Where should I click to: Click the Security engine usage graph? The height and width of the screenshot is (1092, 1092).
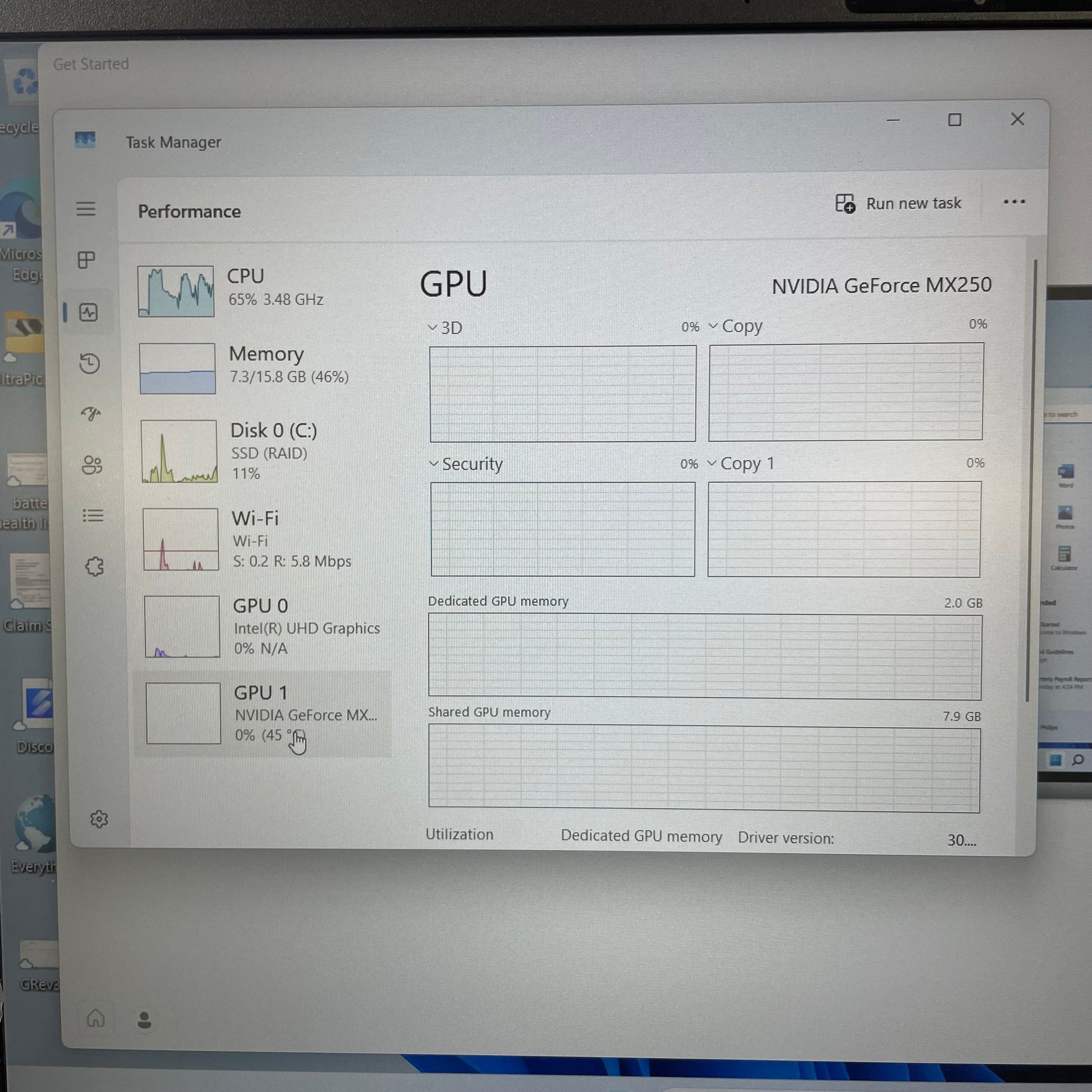563,529
